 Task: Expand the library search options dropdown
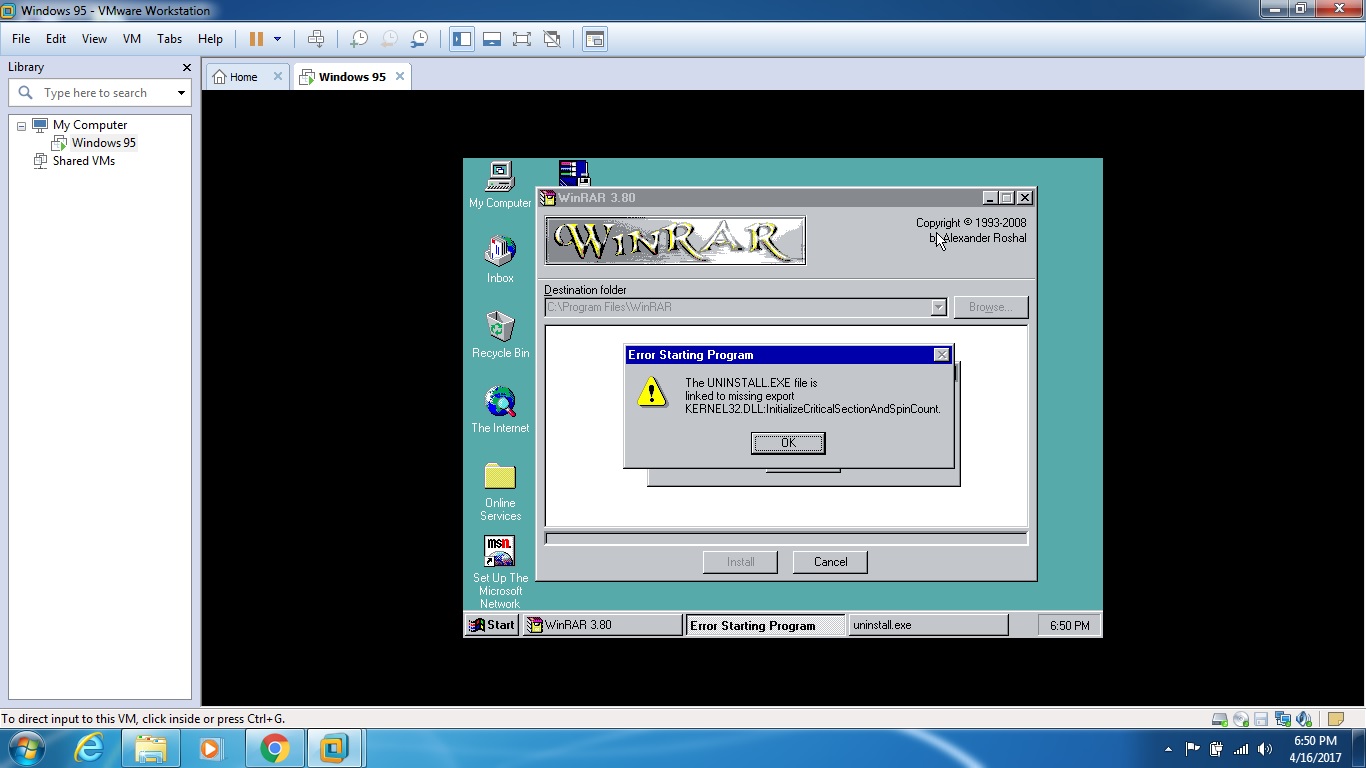pyautogui.click(x=181, y=93)
